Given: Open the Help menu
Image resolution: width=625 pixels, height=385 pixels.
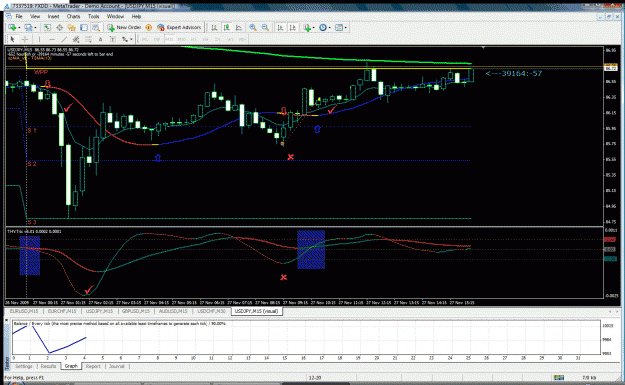Looking at the screenshot, I should pyautogui.click(x=136, y=16).
